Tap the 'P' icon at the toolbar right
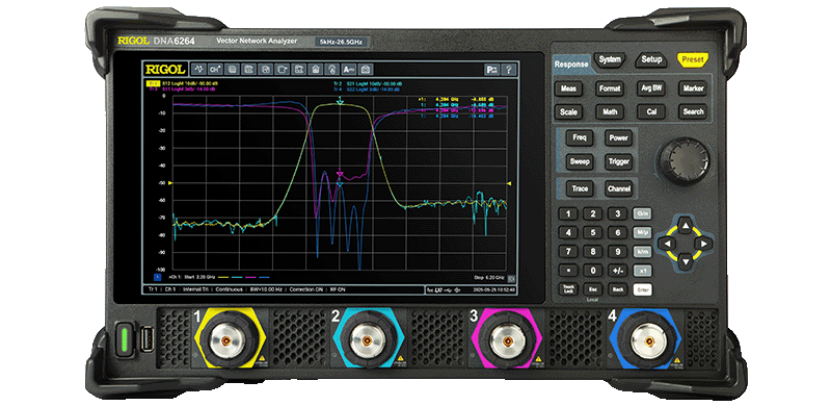Viewport: 831px width, 406px height. tap(491, 69)
